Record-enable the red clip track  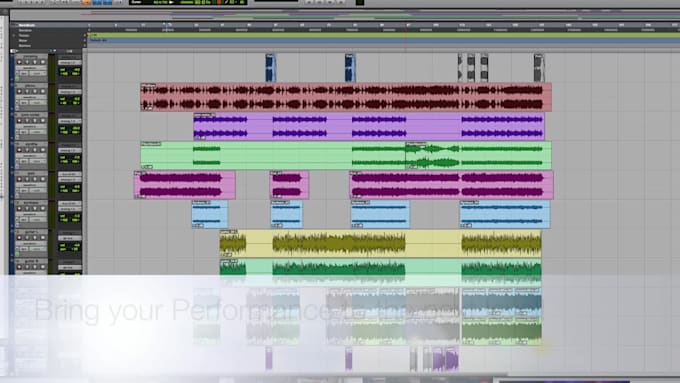pyautogui.click(x=19, y=92)
